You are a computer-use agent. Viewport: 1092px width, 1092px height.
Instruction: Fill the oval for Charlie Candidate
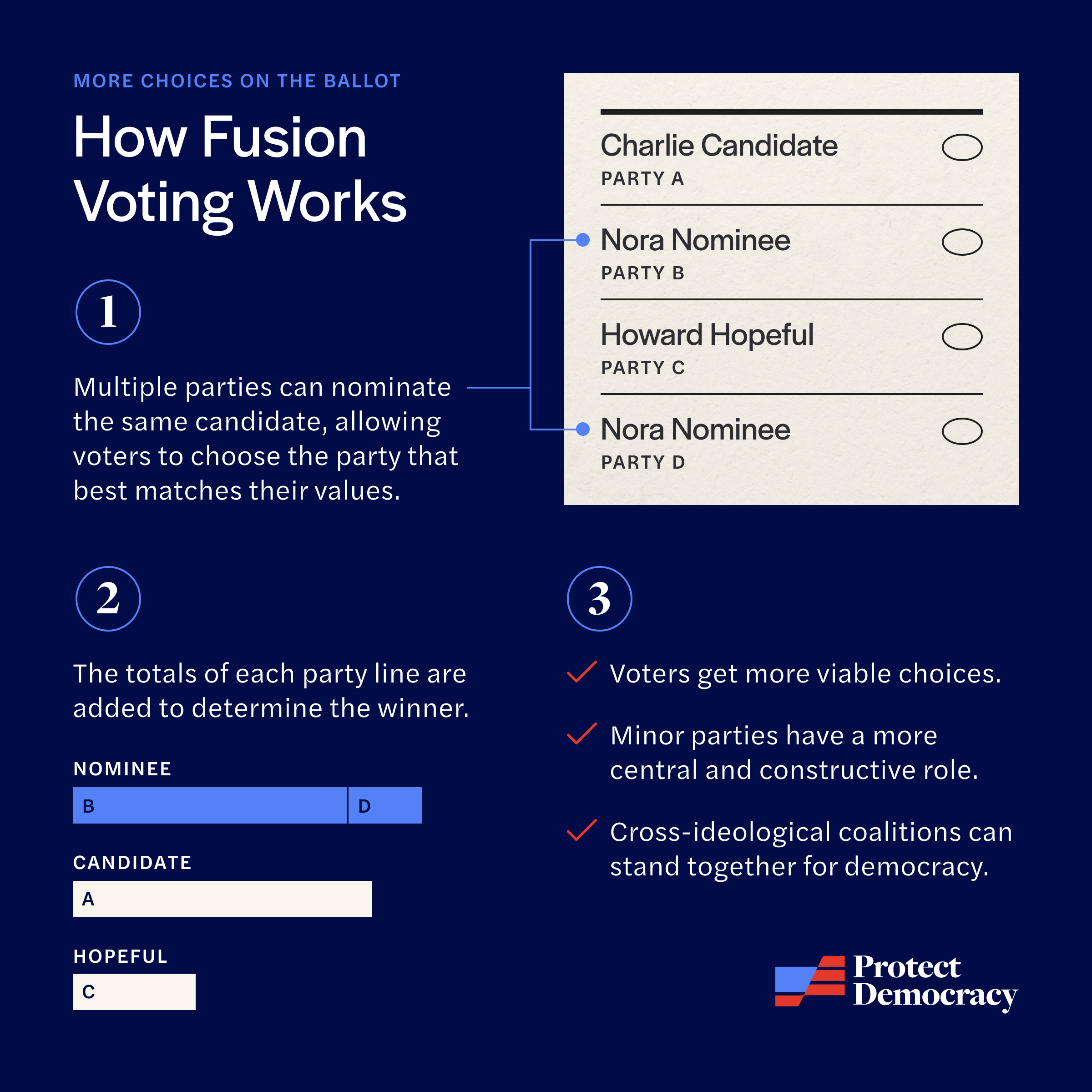click(x=962, y=147)
